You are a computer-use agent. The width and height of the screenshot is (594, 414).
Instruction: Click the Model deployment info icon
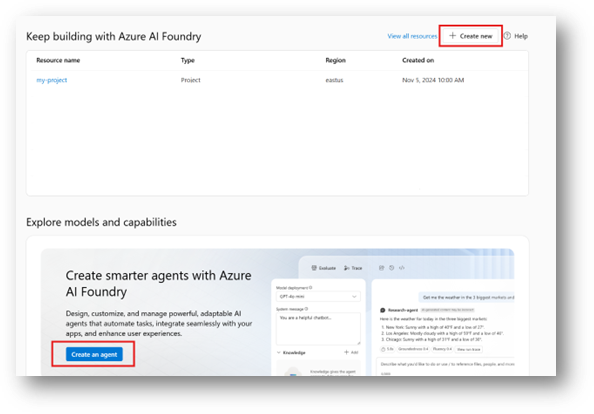311,287
